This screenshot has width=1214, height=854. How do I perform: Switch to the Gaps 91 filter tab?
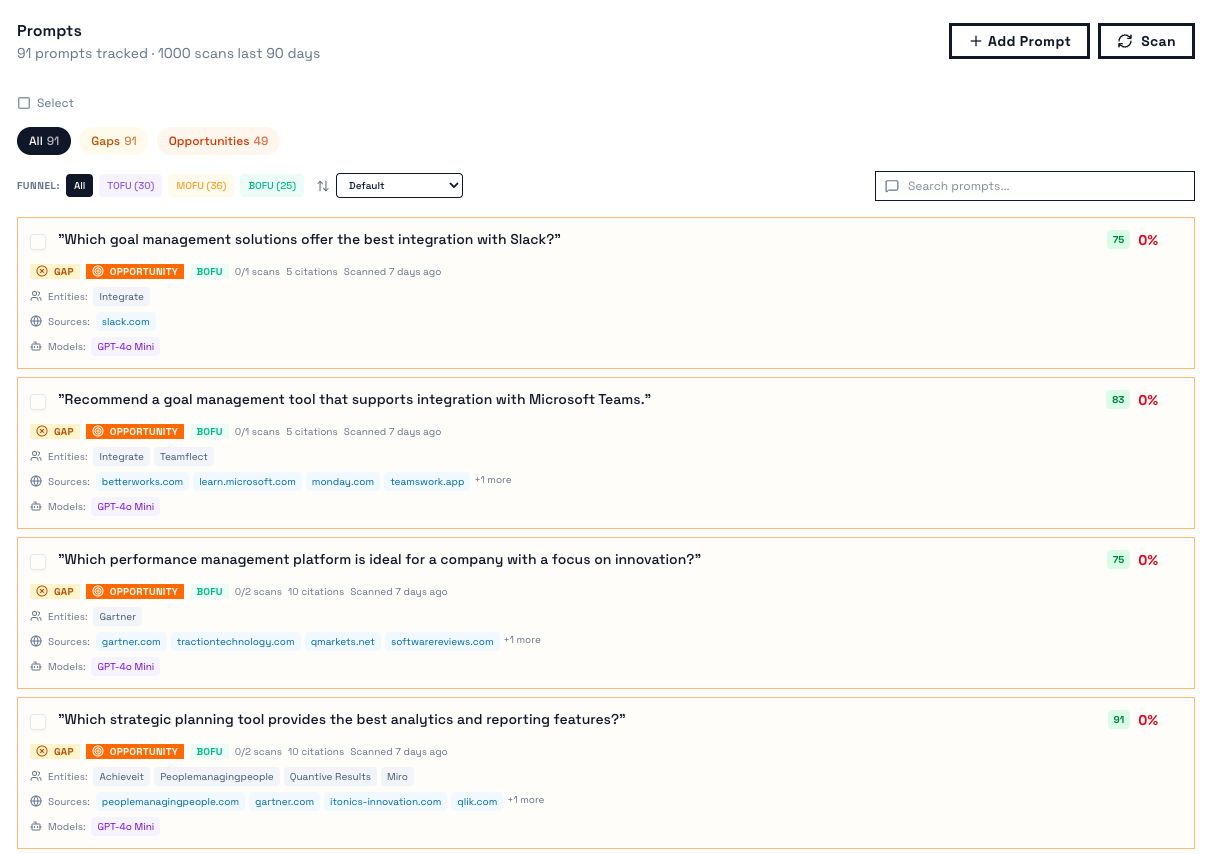pos(113,141)
